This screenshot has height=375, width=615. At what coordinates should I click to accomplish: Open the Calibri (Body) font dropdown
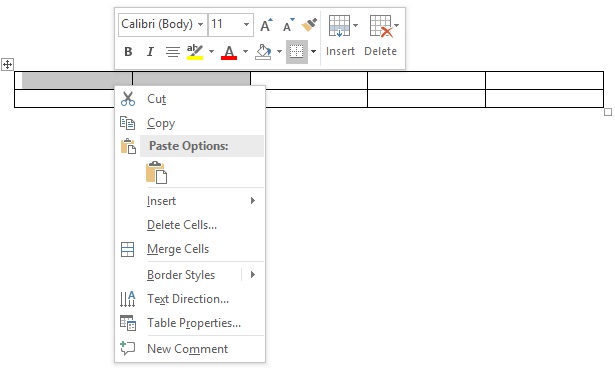point(200,24)
